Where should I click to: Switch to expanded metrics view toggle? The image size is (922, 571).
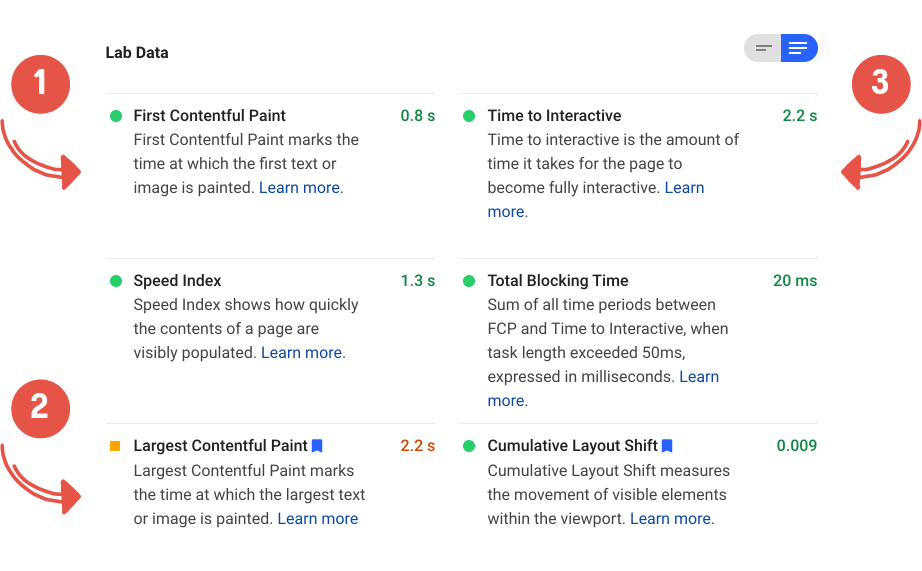pyautogui.click(x=798, y=48)
